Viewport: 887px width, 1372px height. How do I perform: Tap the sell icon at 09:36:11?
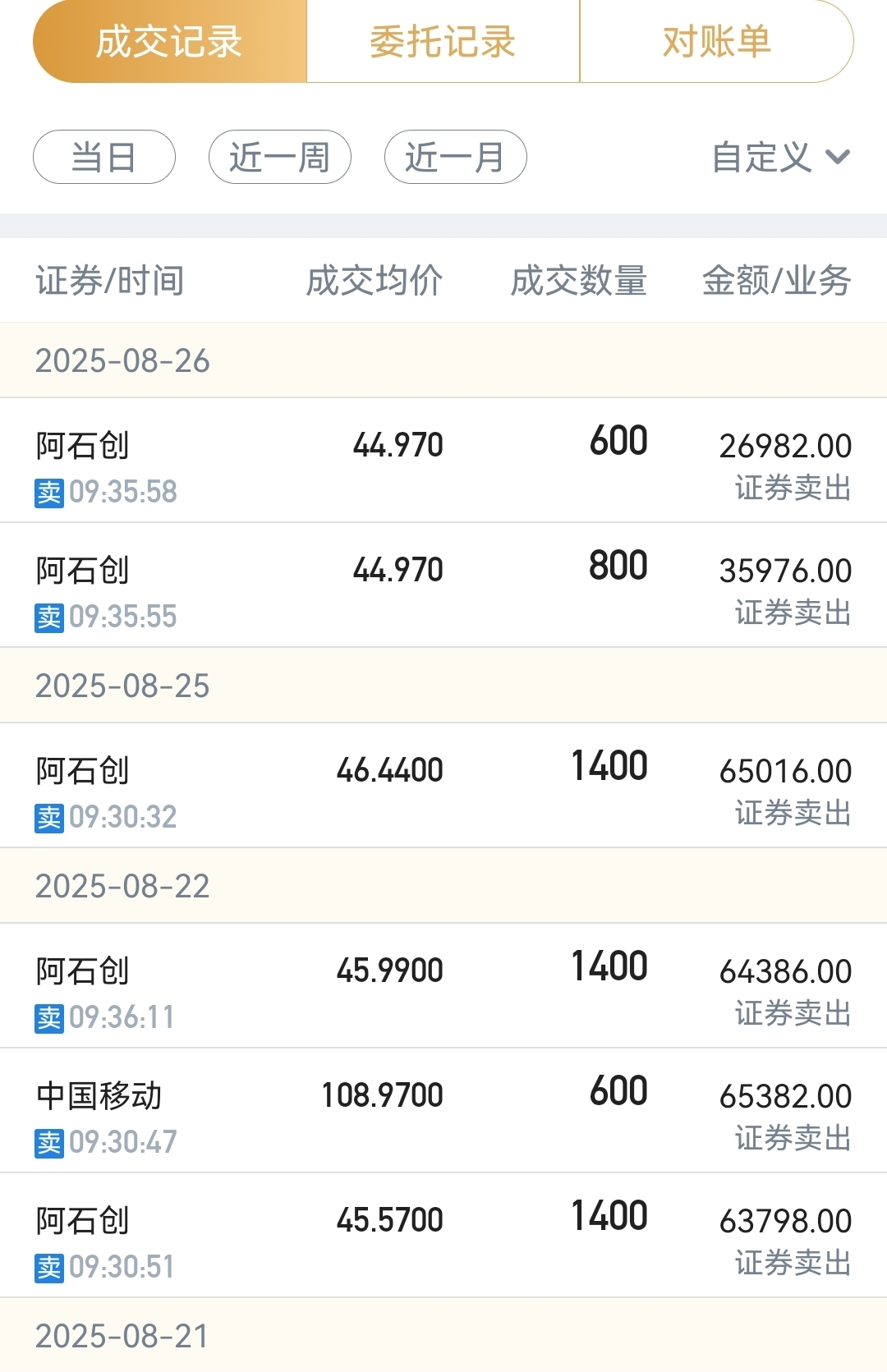49,1018
